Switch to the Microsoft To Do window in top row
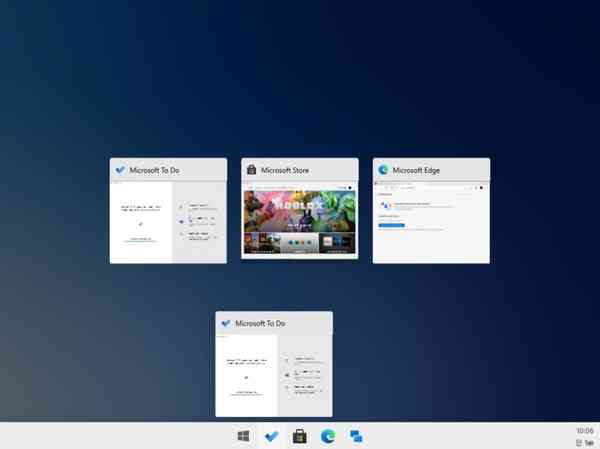Image resolution: width=600 pixels, height=449 pixels. pyautogui.click(x=168, y=222)
